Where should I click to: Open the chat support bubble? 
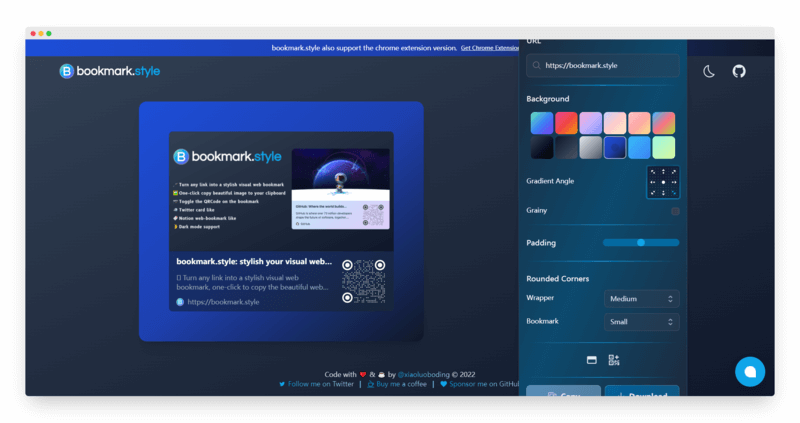coord(749,371)
